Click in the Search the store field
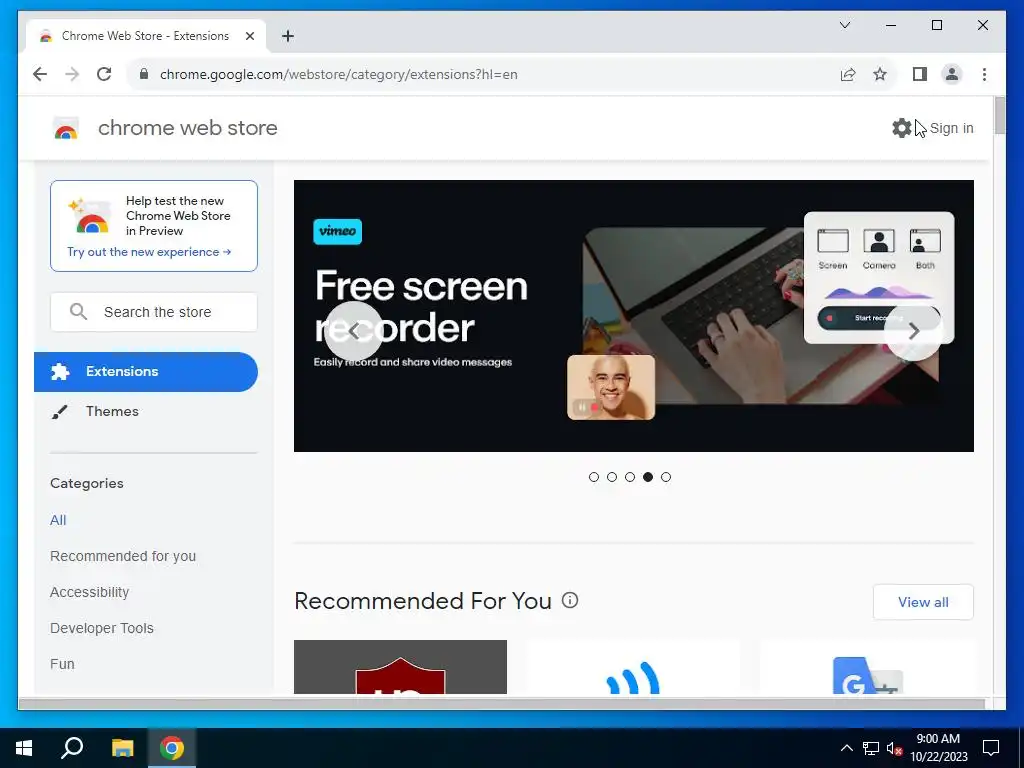Screen dimensions: 1024x768 153,312
